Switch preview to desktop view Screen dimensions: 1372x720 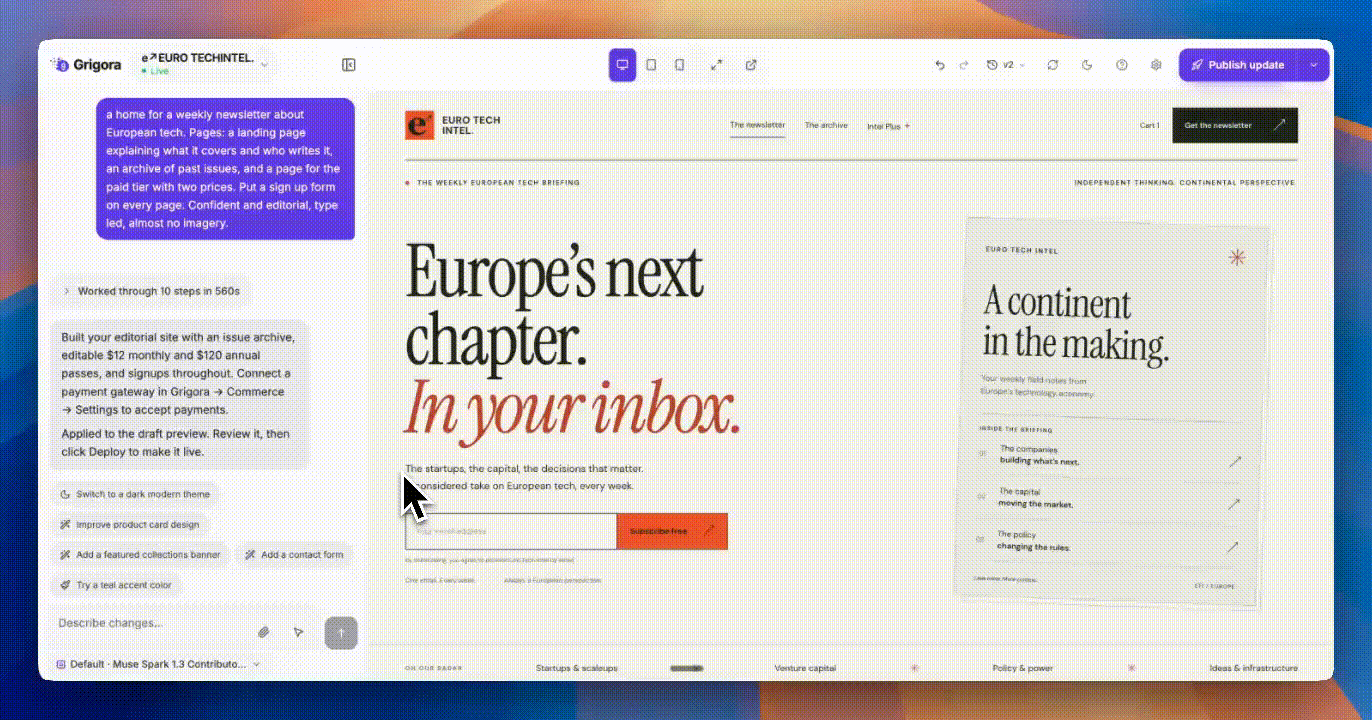pyautogui.click(x=622, y=65)
